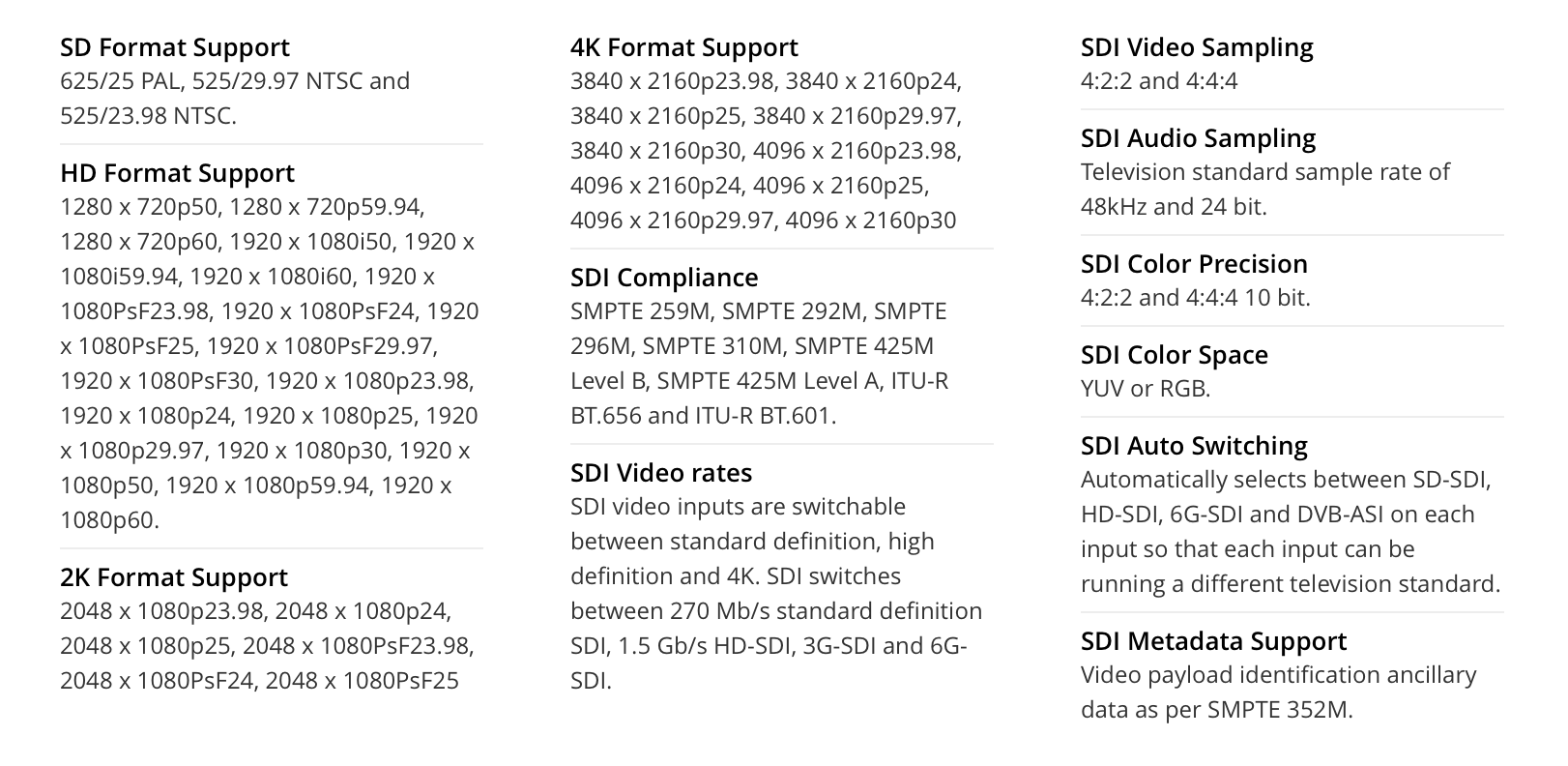Select the SDI Video rates heading

click(661, 473)
